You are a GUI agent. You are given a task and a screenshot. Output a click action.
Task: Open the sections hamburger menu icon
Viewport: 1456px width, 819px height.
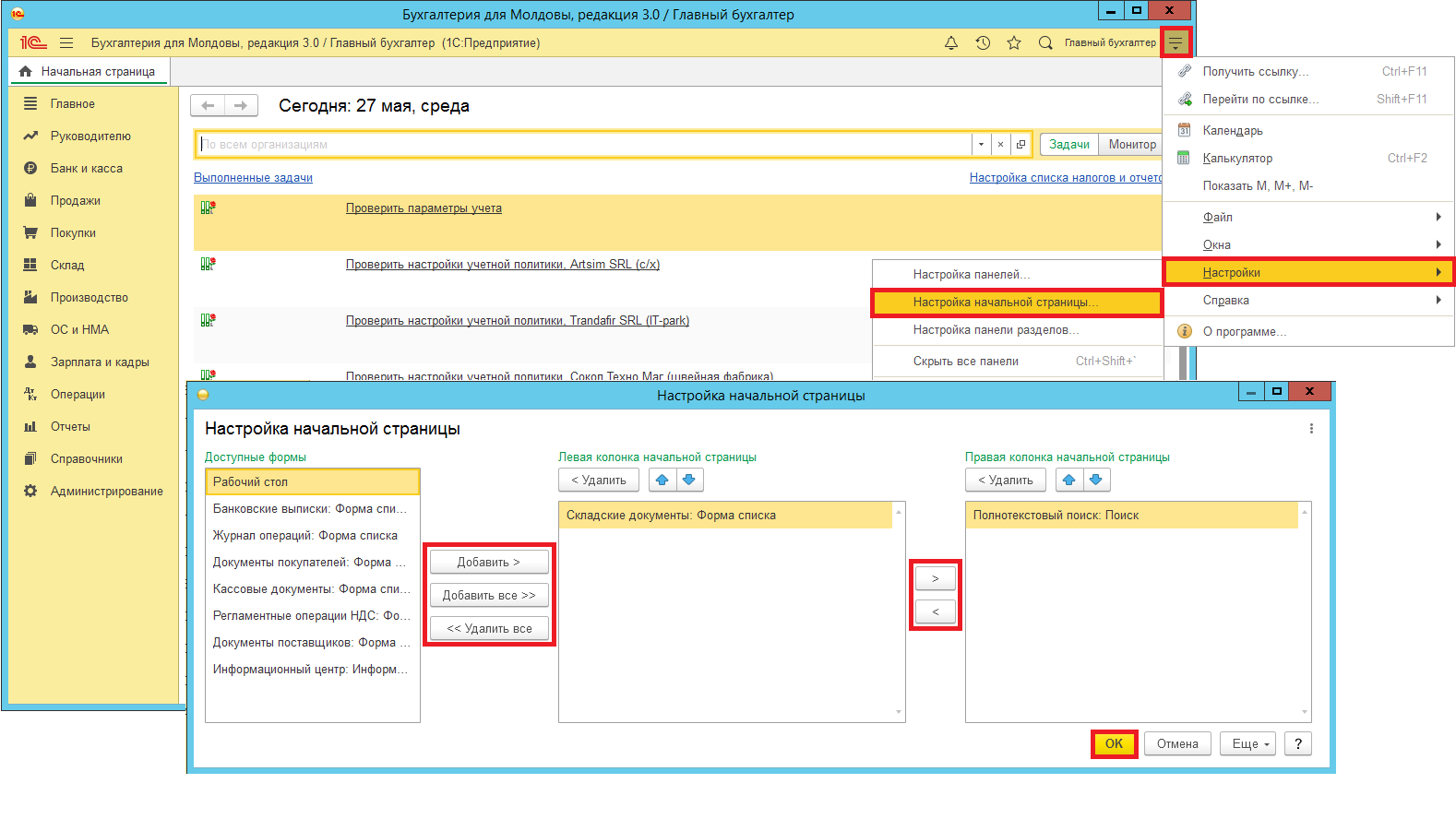click(66, 42)
